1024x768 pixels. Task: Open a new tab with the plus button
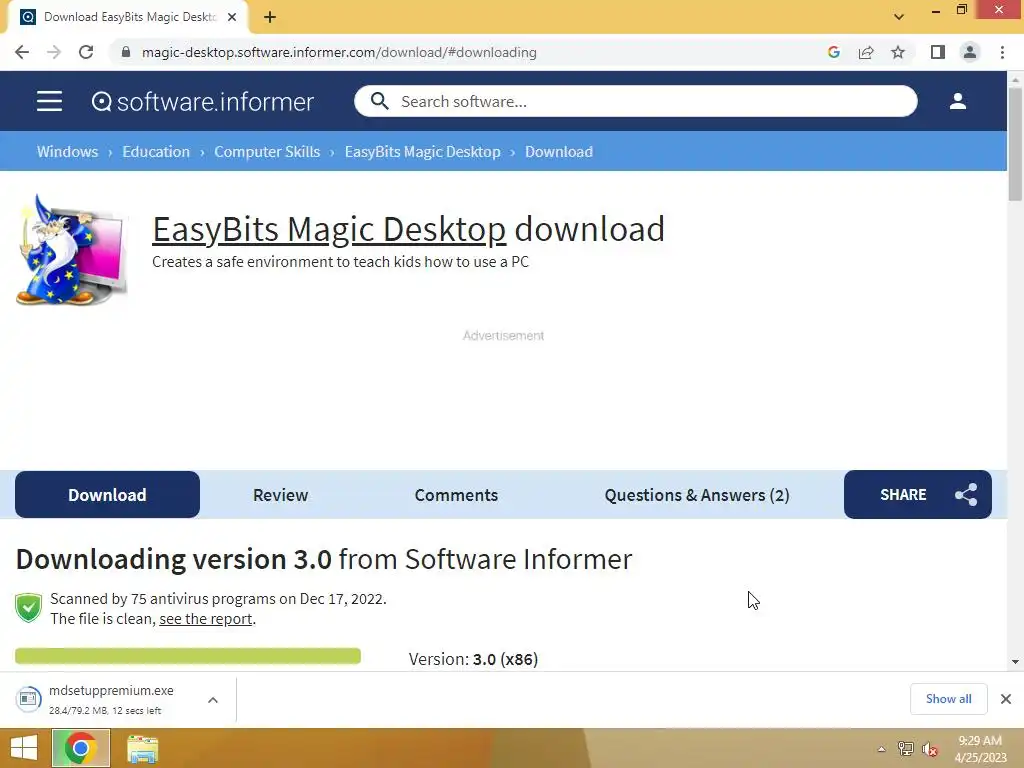[x=270, y=18]
